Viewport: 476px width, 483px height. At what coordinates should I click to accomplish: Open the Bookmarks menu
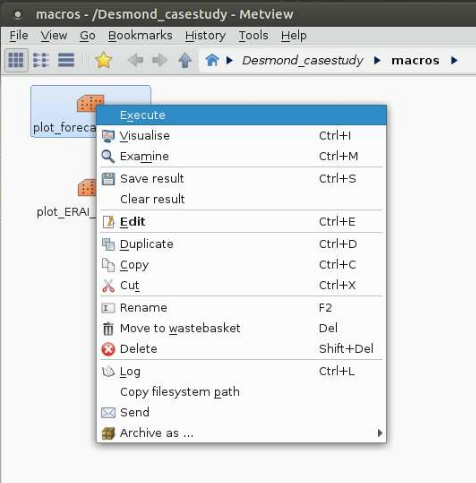click(140, 35)
